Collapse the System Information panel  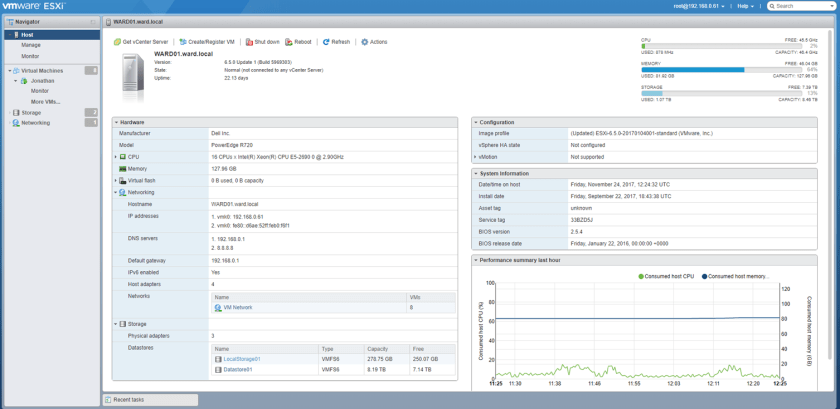coord(476,174)
